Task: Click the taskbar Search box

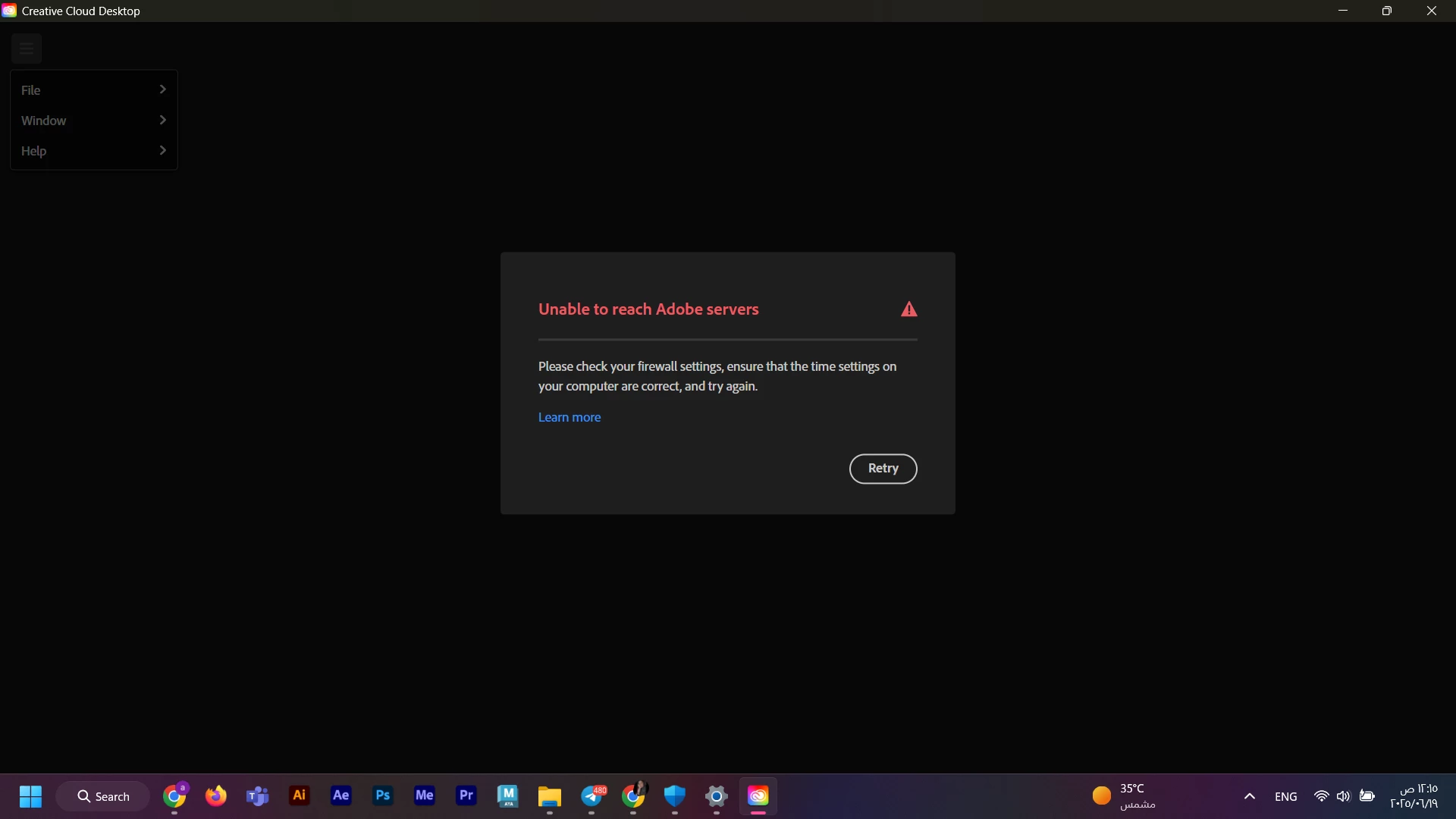Action: click(103, 796)
